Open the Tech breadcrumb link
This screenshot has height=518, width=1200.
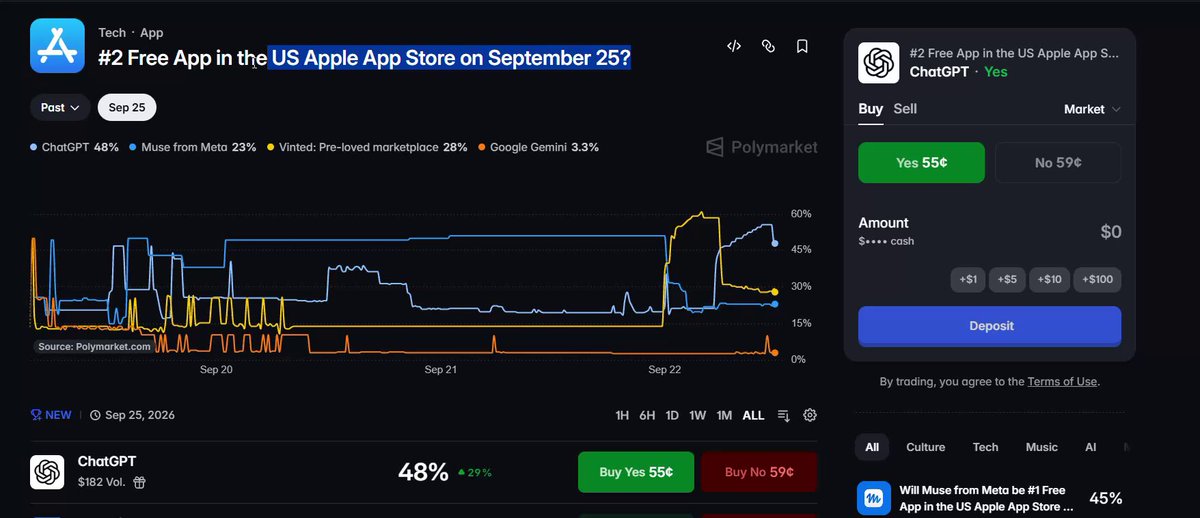[x=112, y=33]
